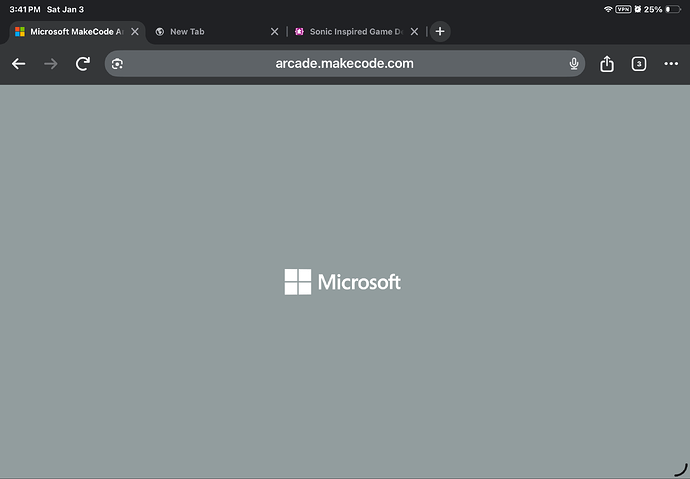690x479 pixels.
Task: Show the tab switcher with 3 tabs
Action: pyautogui.click(x=639, y=64)
